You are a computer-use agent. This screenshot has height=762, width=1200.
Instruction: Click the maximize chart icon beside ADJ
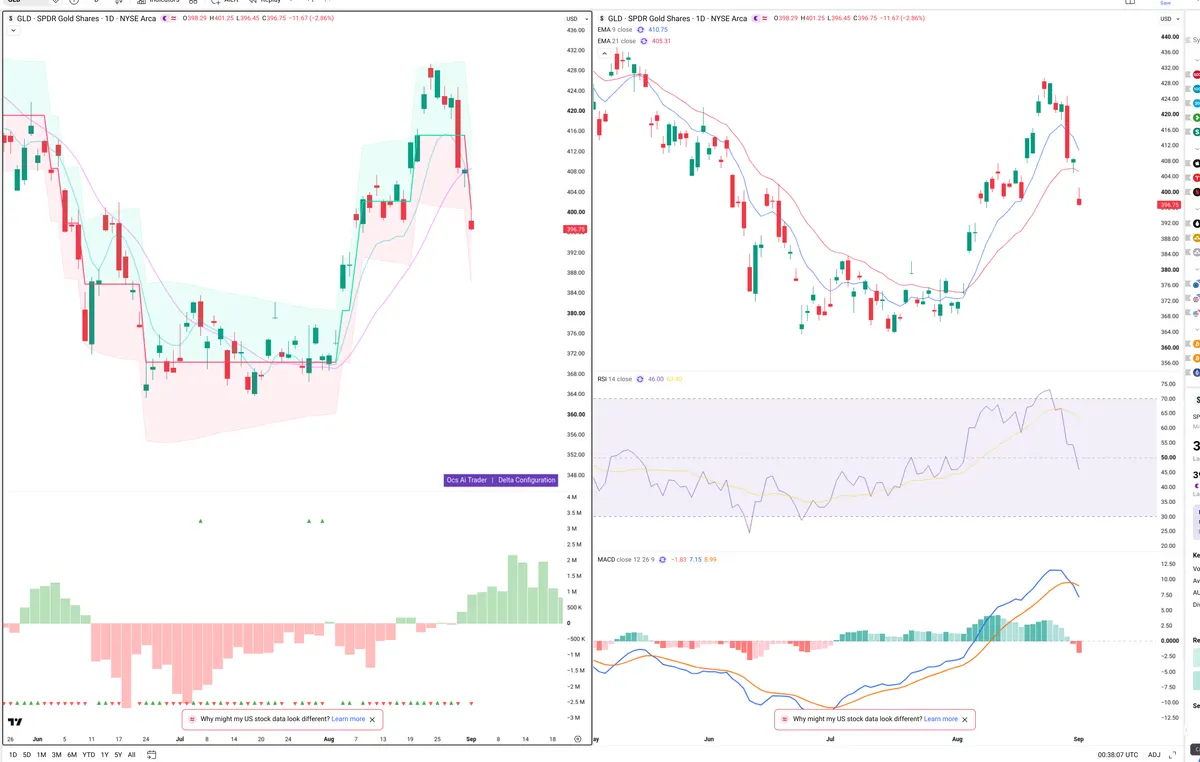click(x=1172, y=755)
